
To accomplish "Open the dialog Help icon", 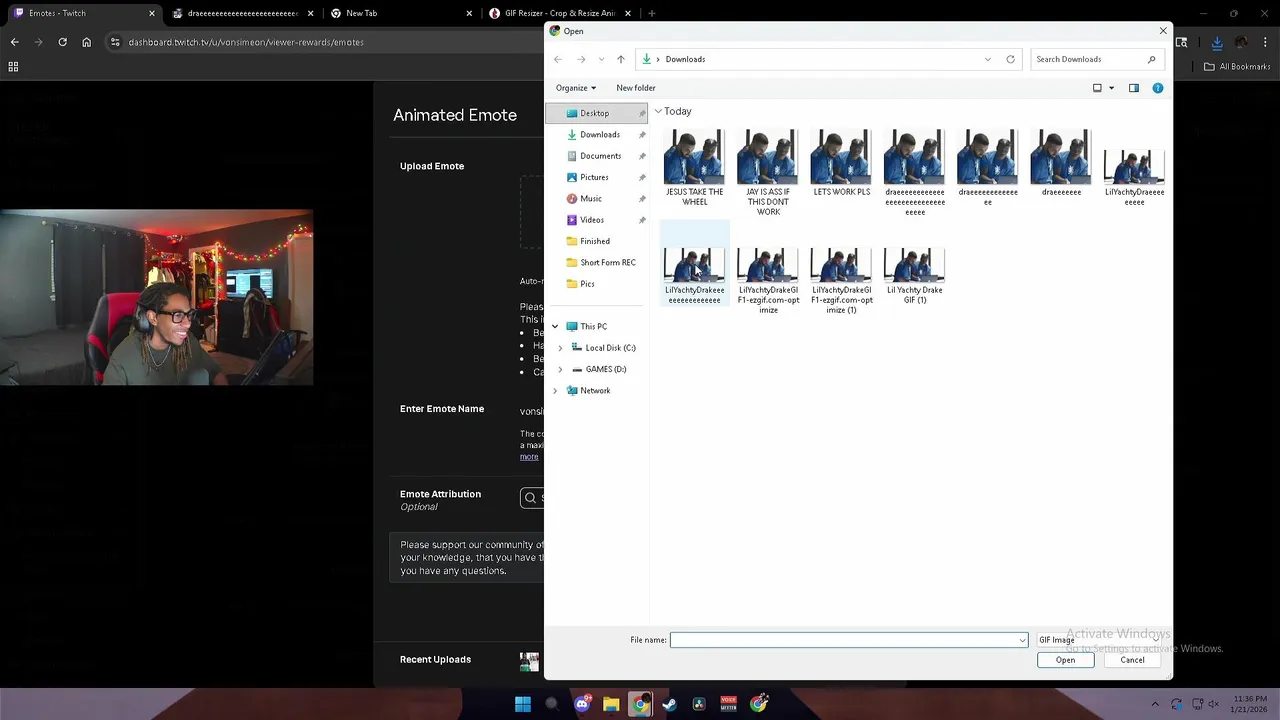I will (1158, 88).
